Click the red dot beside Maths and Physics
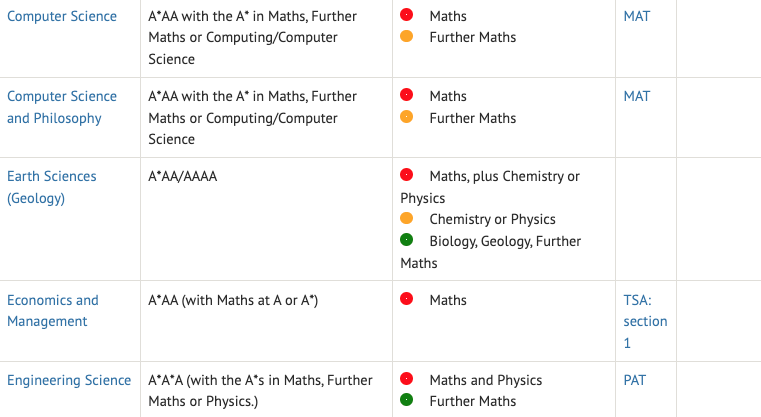Screen dimensions: 761x417 (406, 379)
